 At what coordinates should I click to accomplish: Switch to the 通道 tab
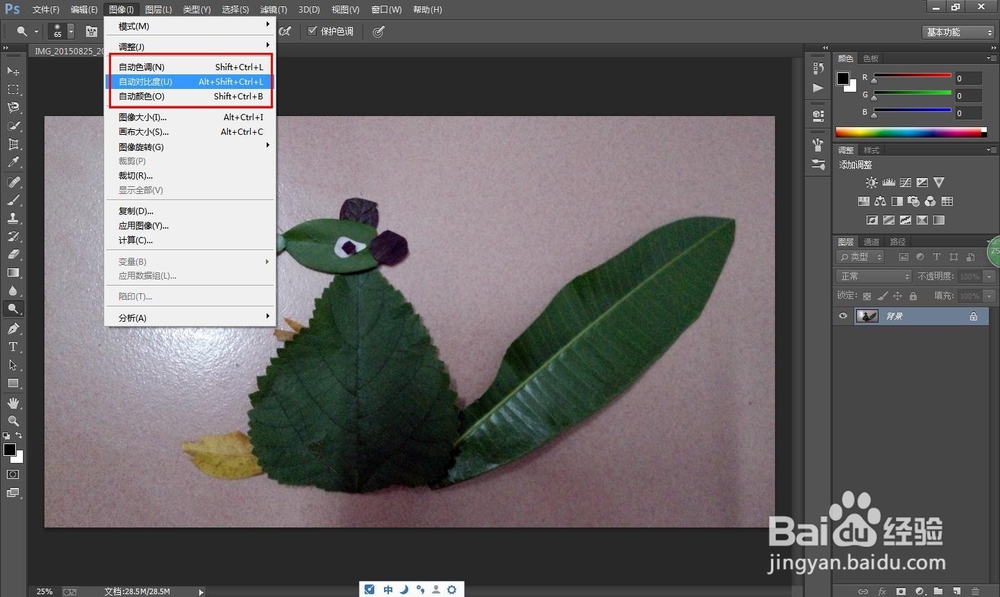pos(871,242)
